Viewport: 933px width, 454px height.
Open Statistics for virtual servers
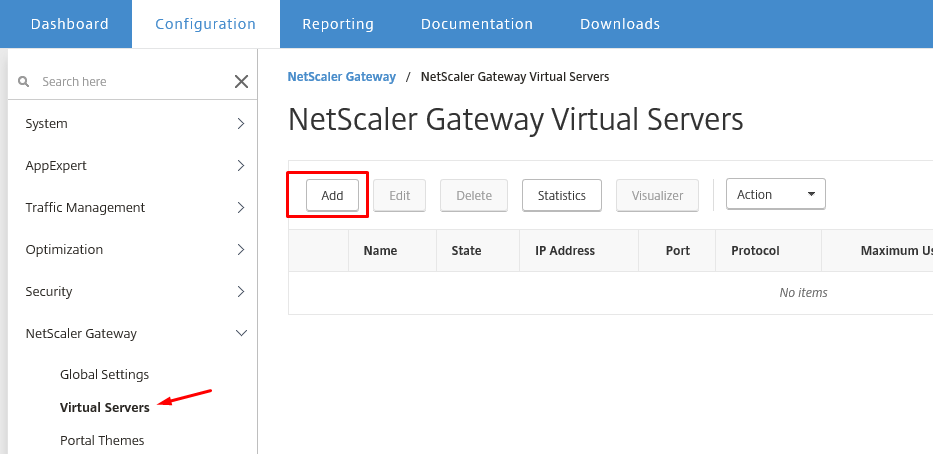pos(562,195)
